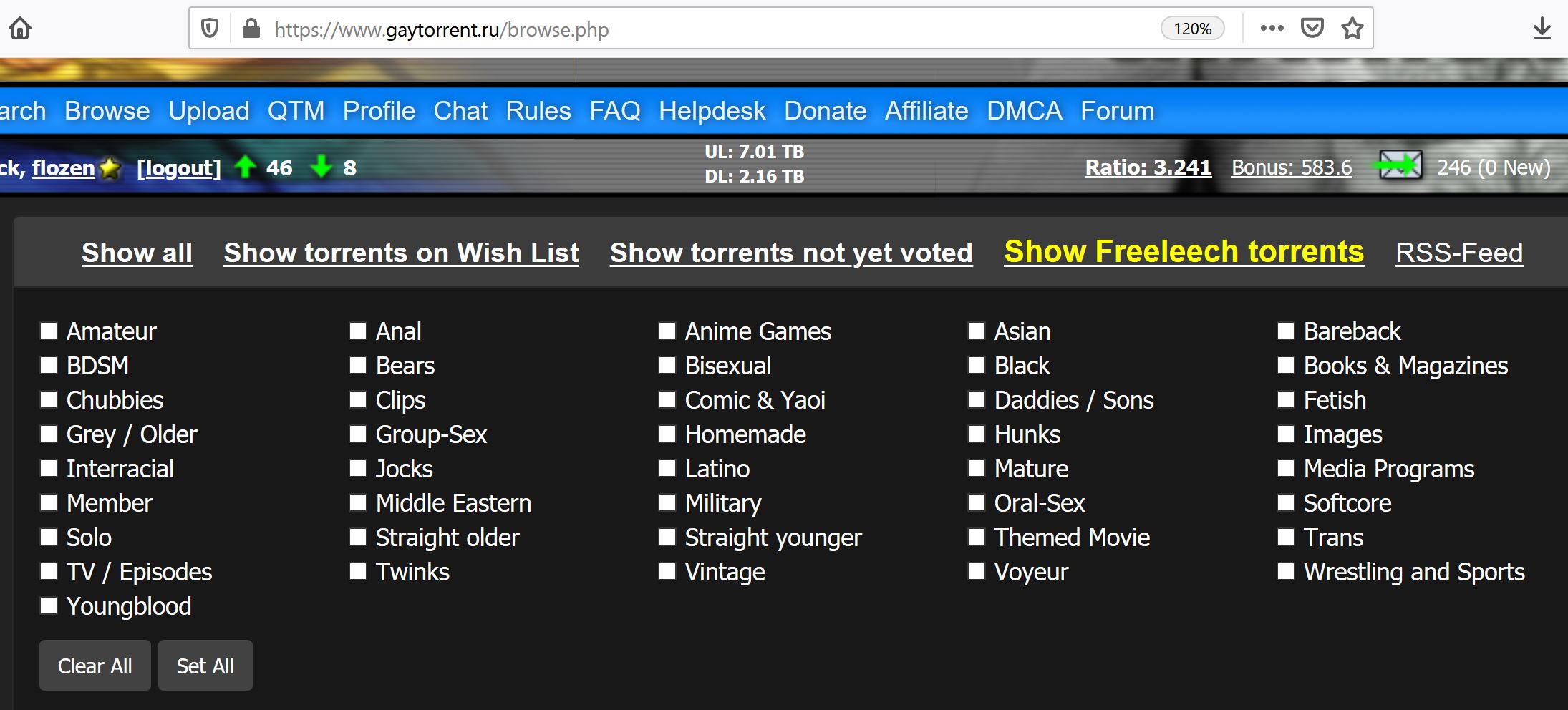Click the Save to Pocket icon
This screenshot has height=710, width=1568.
(1312, 29)
